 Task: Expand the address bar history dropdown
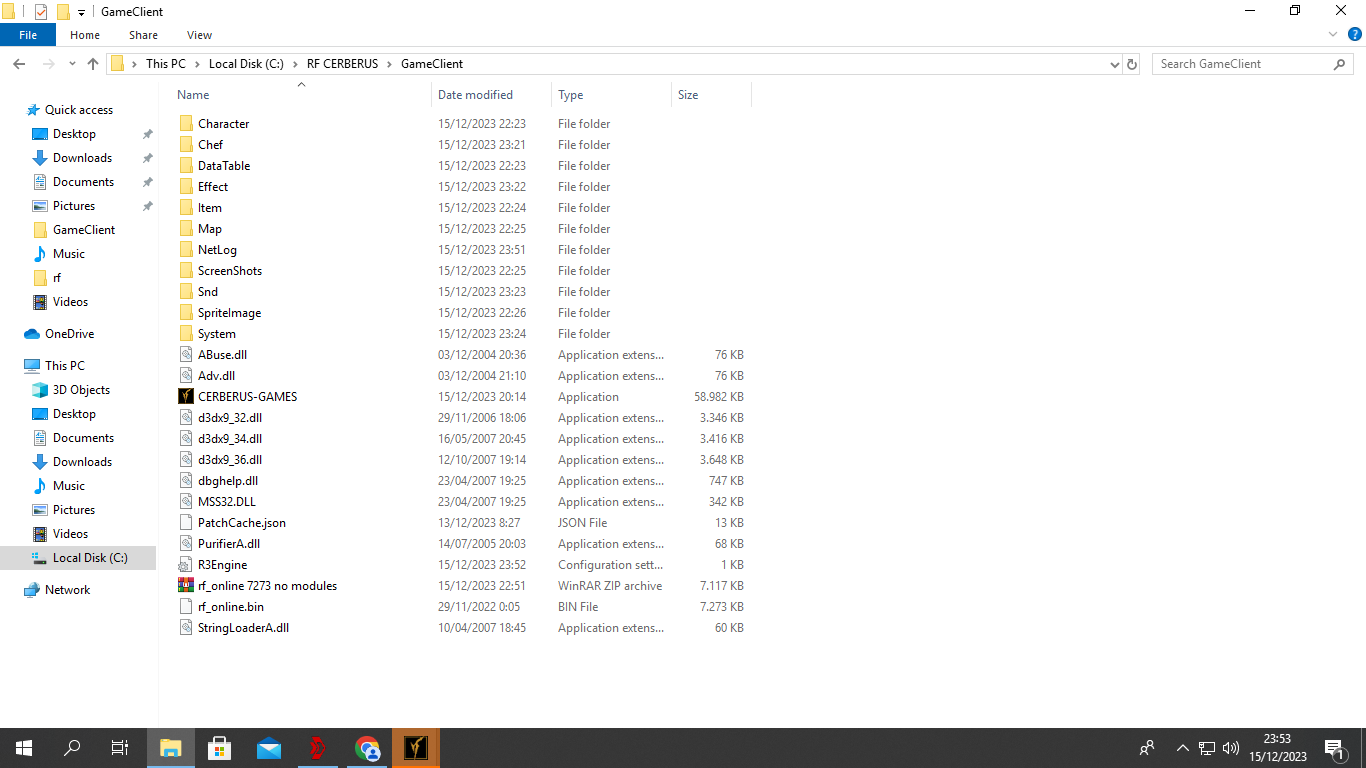click(1115, 64)
